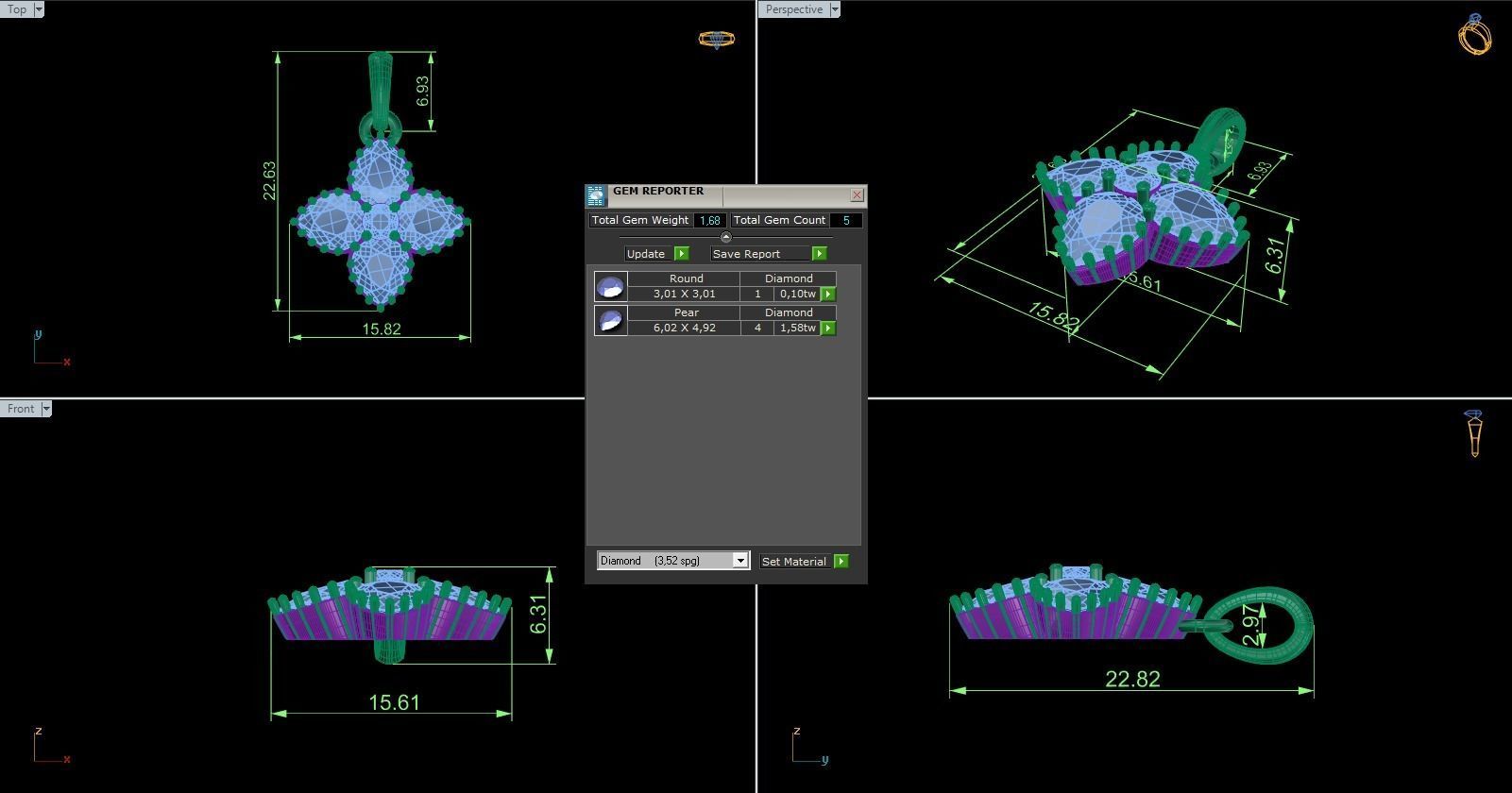Click the Total Gem Count value 5

click(x=846, y=221)
